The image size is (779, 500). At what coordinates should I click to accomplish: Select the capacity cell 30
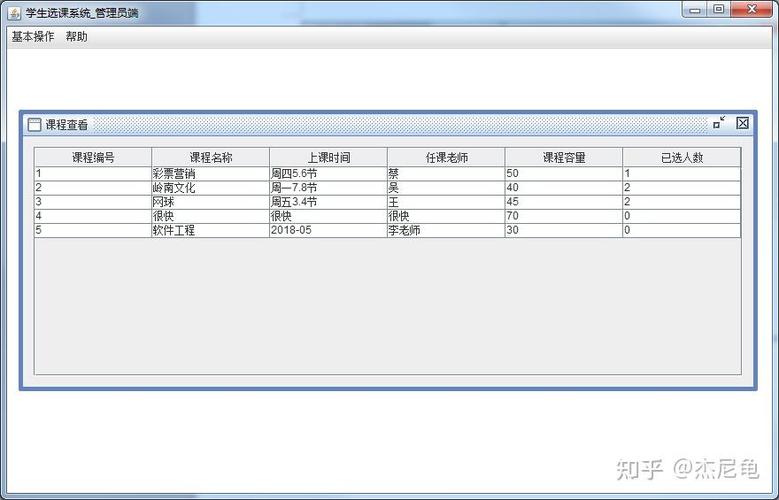564,230
